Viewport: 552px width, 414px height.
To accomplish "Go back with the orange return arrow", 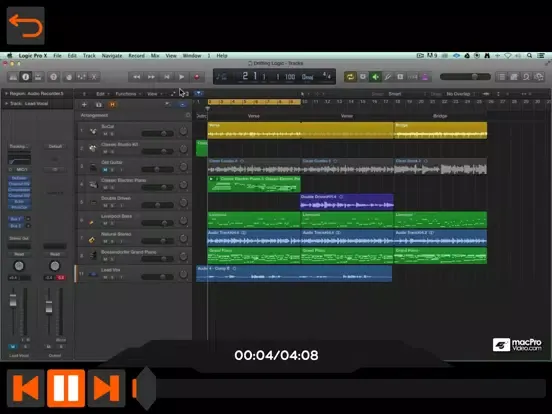I will (26, 26).
